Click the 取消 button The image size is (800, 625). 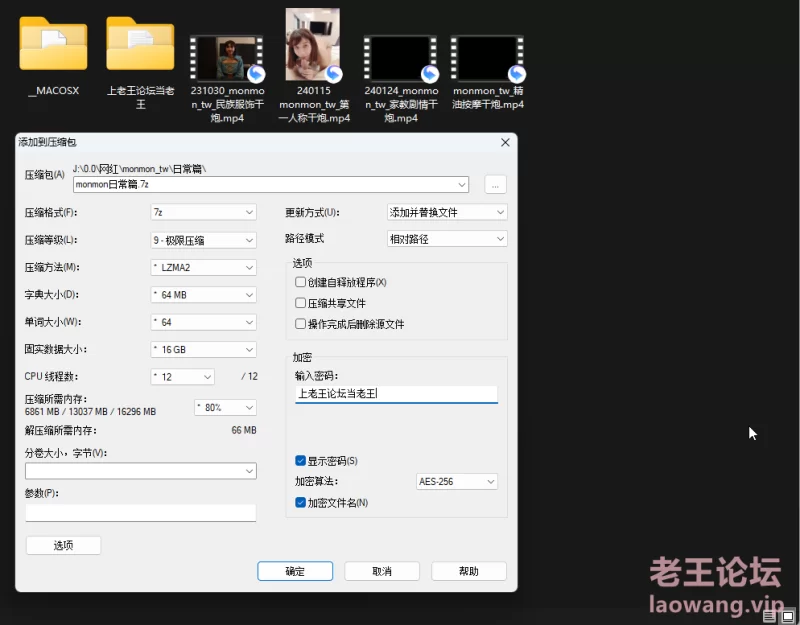point(382,571)
